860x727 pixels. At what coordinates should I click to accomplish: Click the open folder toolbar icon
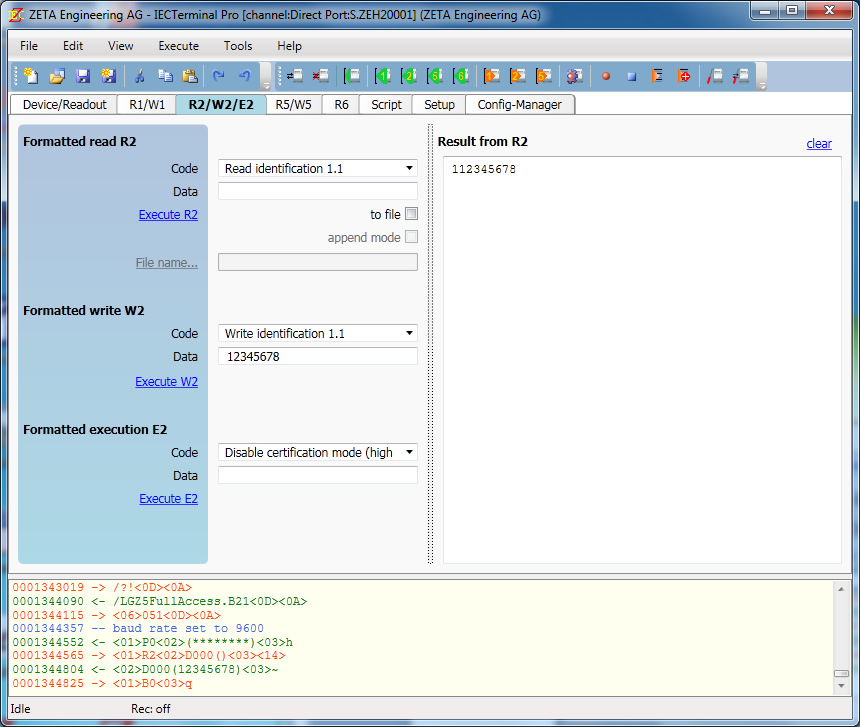click(x=56, y=76)
